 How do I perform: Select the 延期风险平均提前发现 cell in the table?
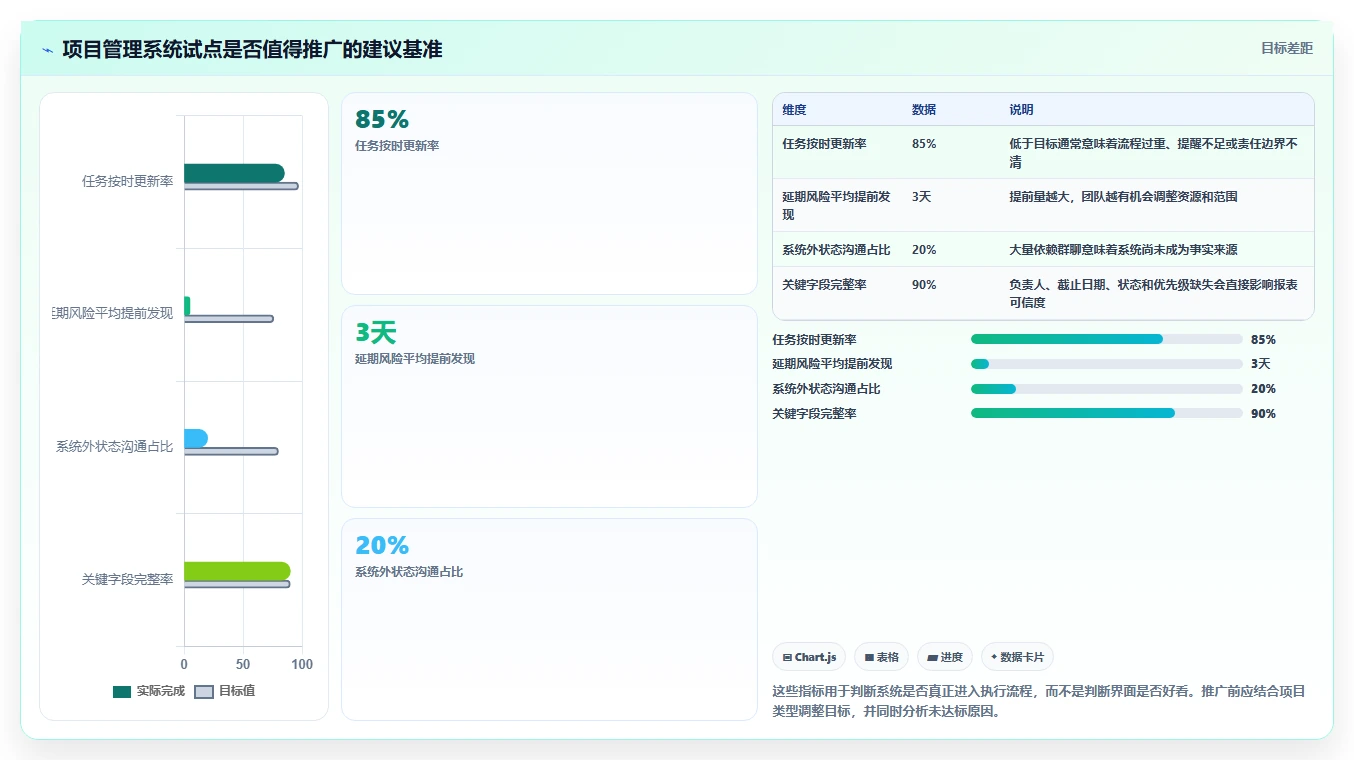836,206
